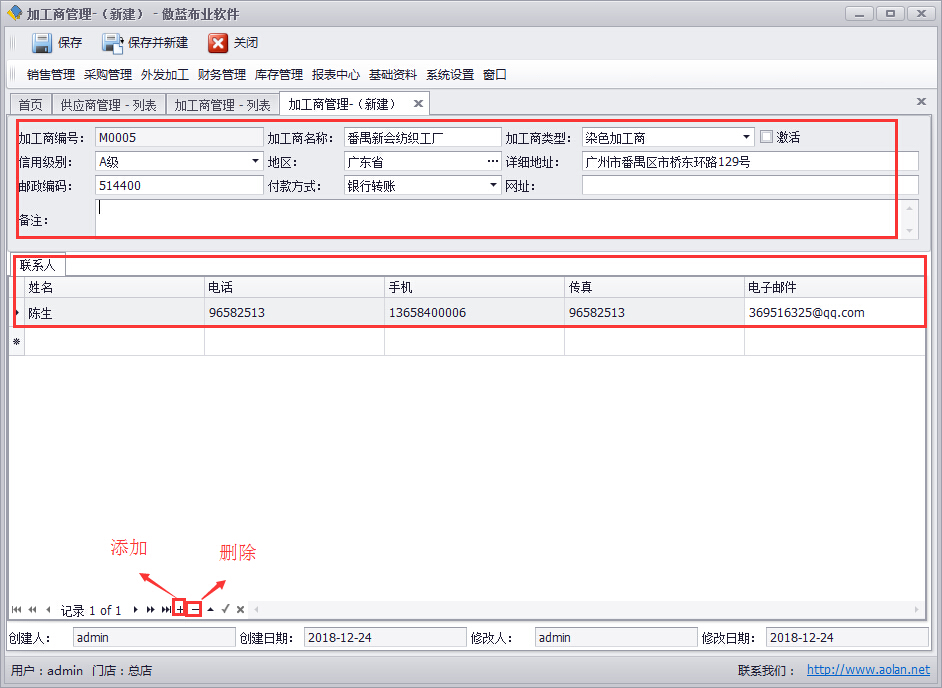Open the www.aolan.net link
This screenshot has height=688, width=942.
(867, 670)
